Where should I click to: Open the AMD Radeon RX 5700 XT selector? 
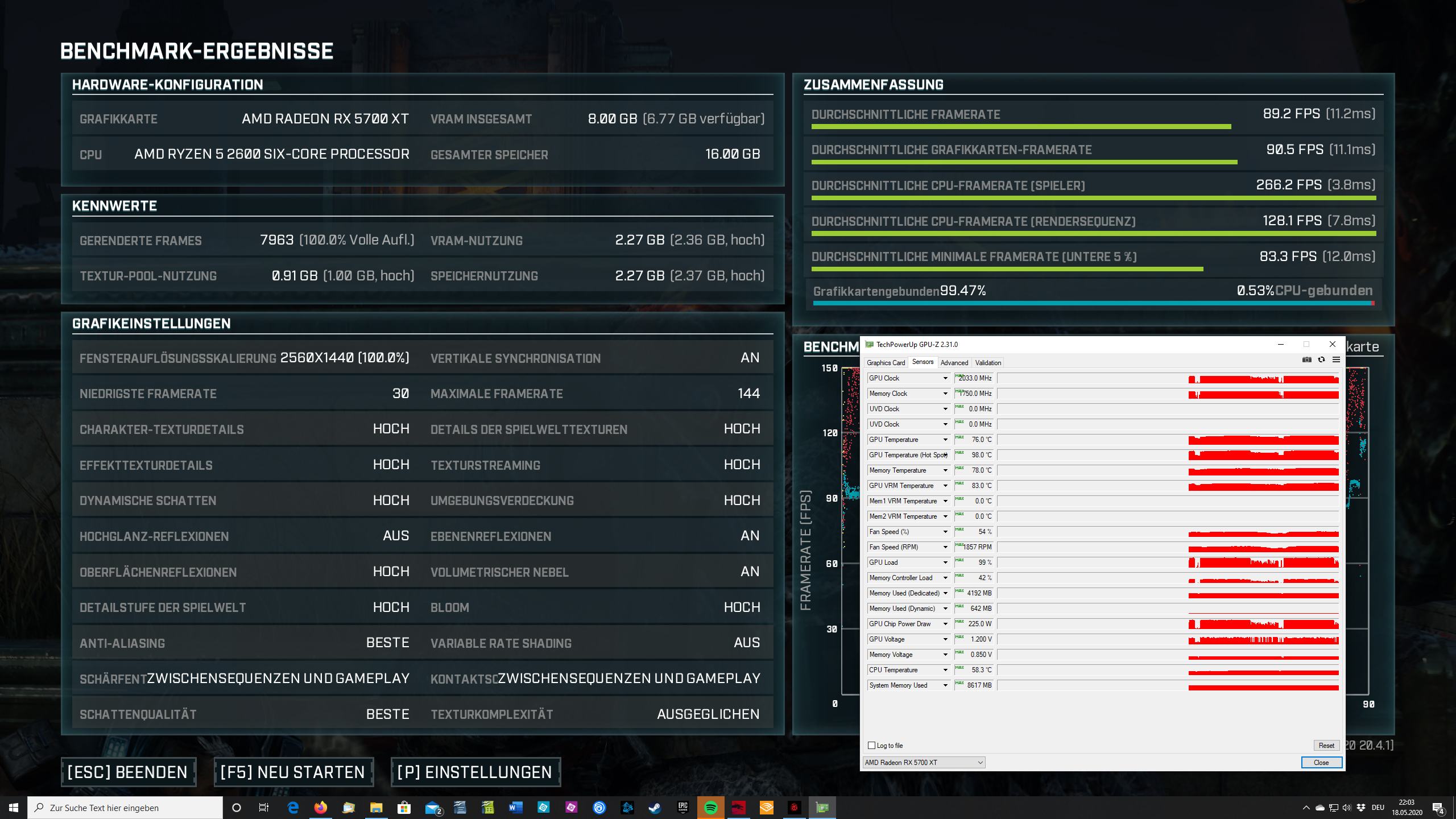pos(924,763)
